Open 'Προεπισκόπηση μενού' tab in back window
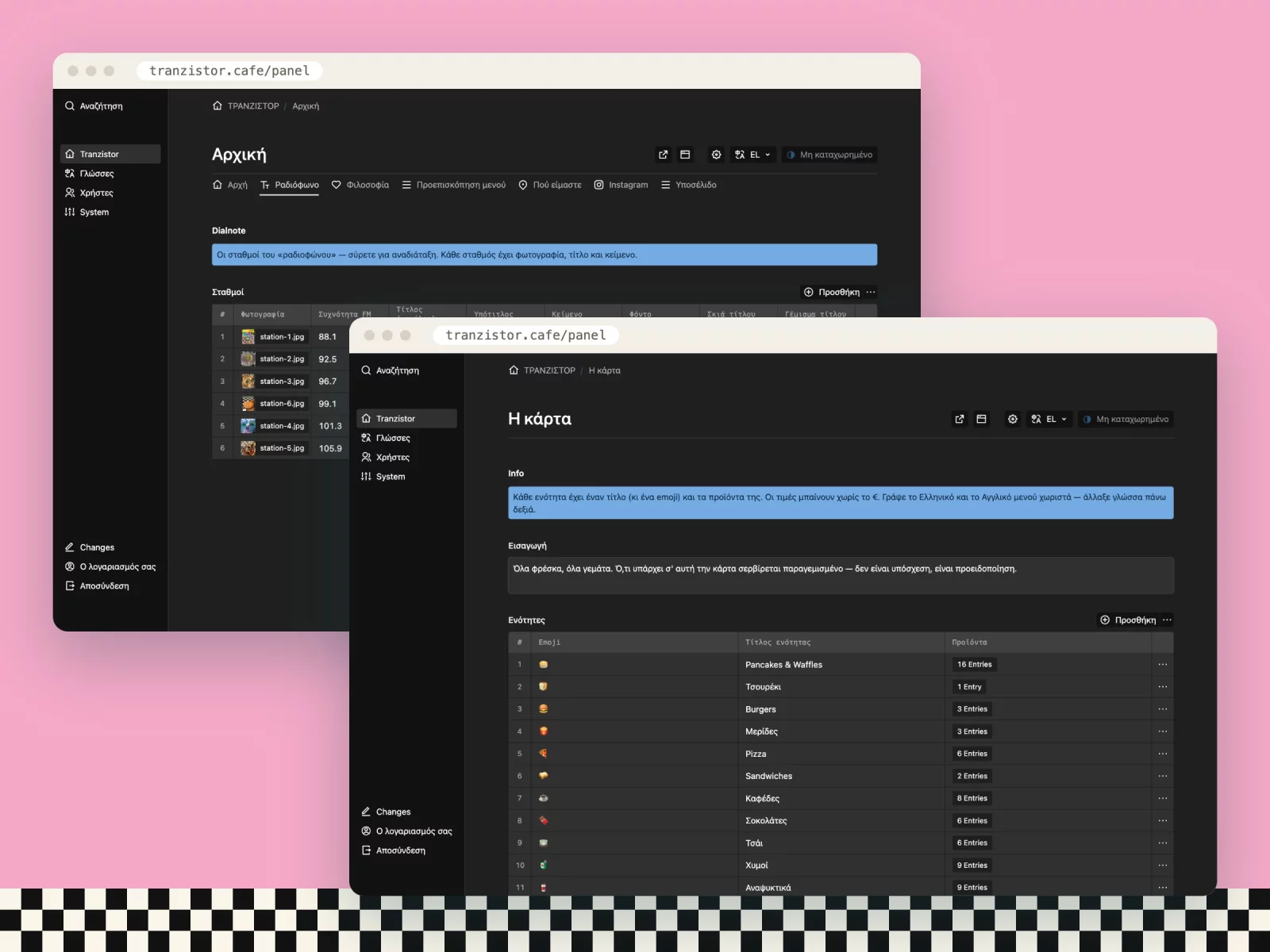The image size is (1270, 952). pyautogui.click(x=453, y=185)
